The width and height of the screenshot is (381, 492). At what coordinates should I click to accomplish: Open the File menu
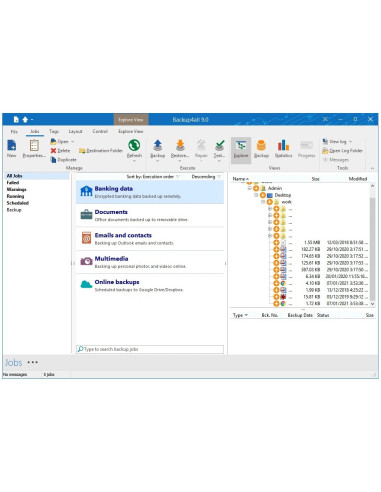pos(14,131)
